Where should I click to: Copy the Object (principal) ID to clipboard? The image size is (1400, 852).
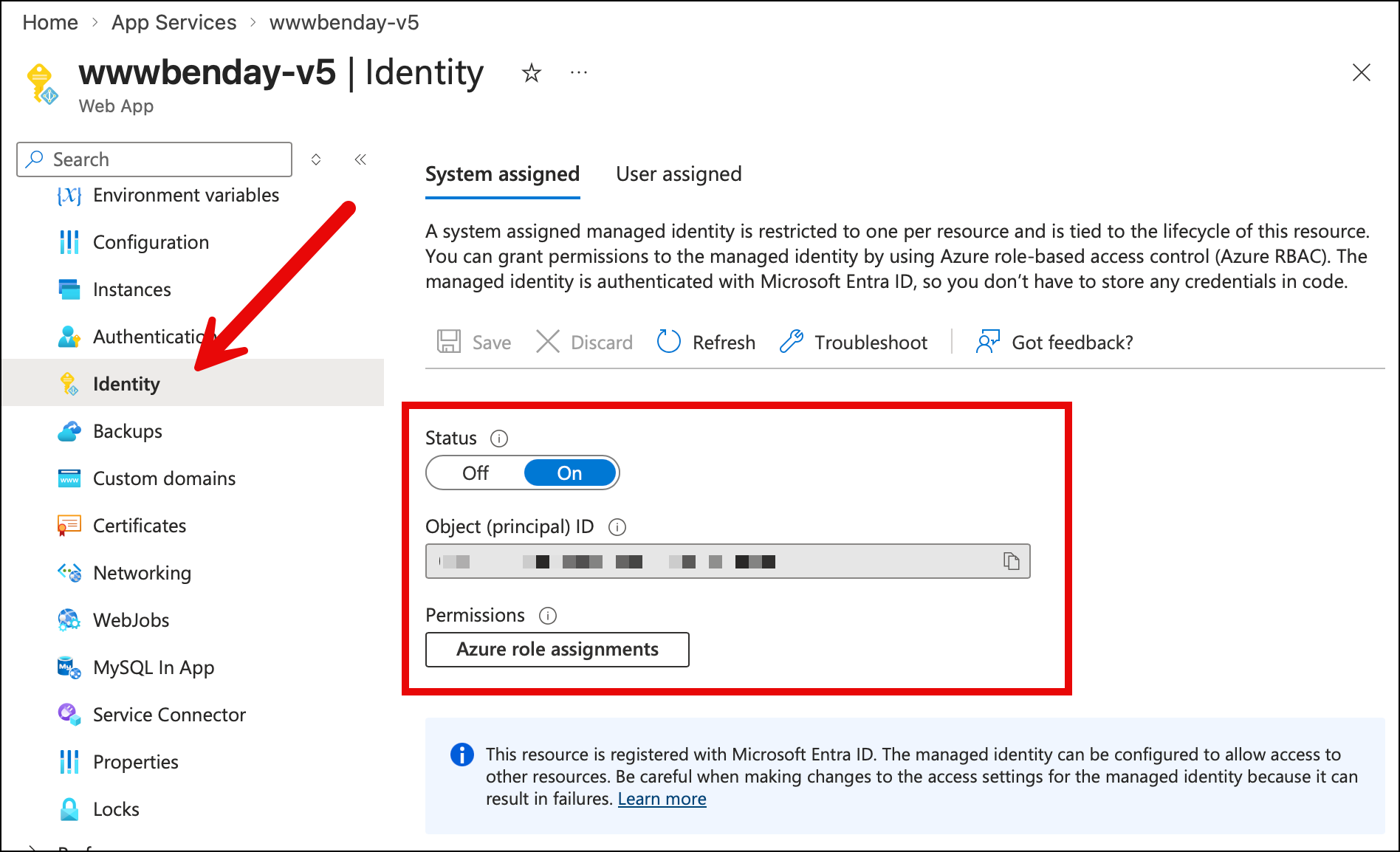1011,561
